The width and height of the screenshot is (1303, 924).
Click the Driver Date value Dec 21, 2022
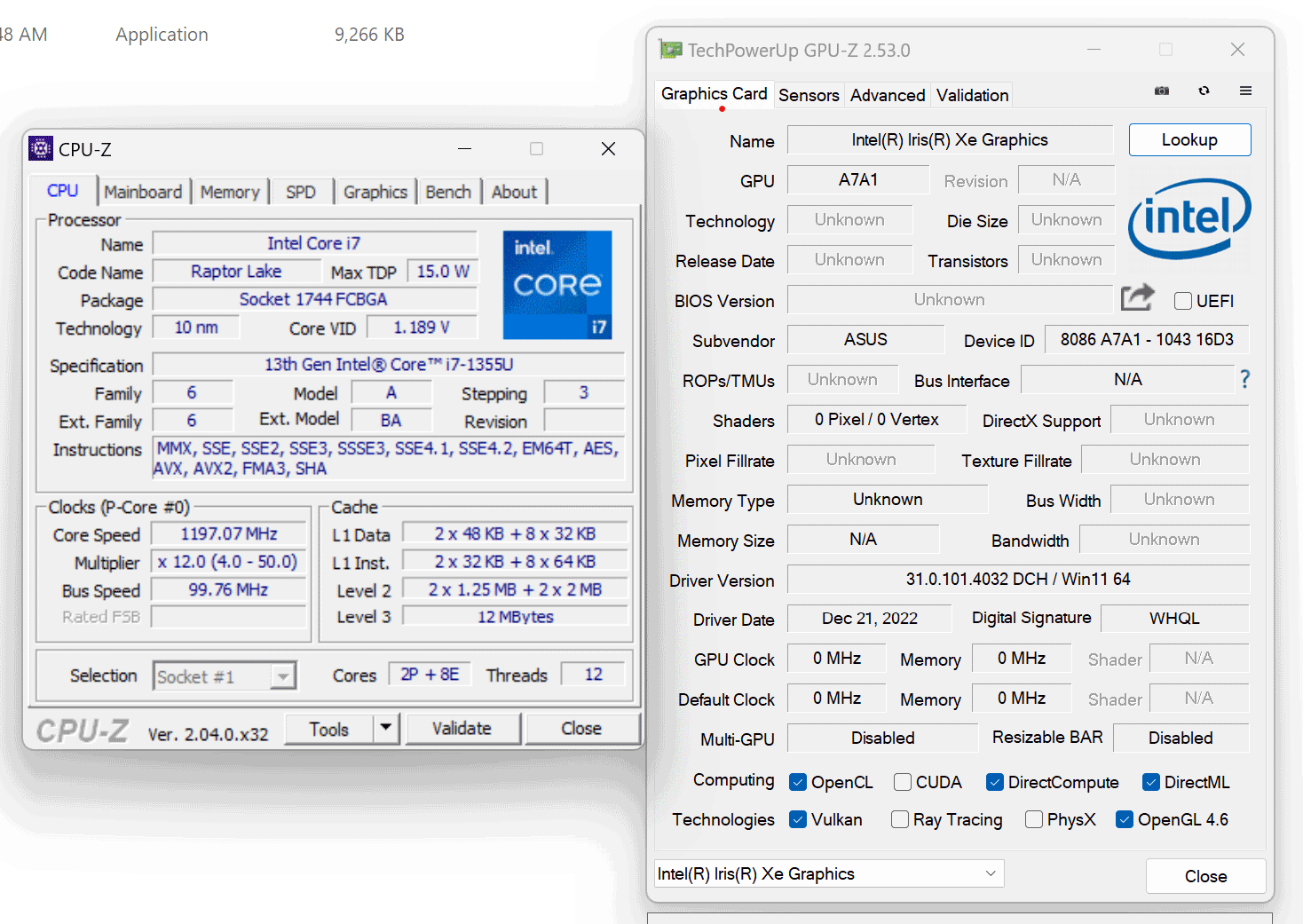point(869,618)
